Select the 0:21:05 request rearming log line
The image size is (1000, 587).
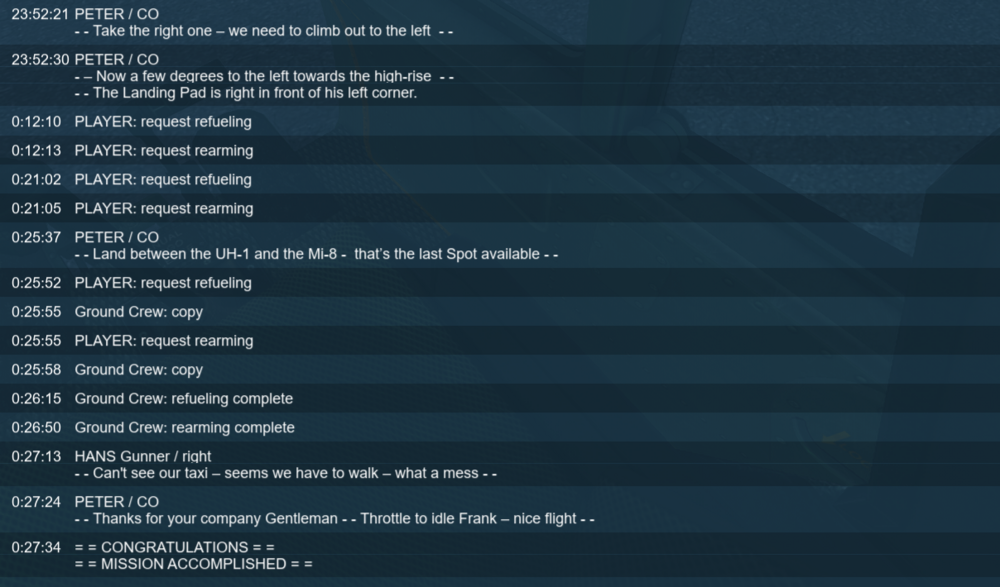[x=500, y=209]
